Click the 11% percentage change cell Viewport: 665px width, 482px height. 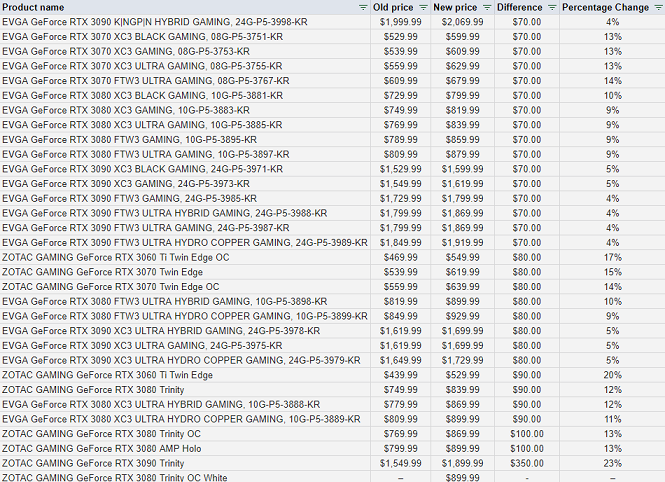pyautogui.click(x=612, y=419)
